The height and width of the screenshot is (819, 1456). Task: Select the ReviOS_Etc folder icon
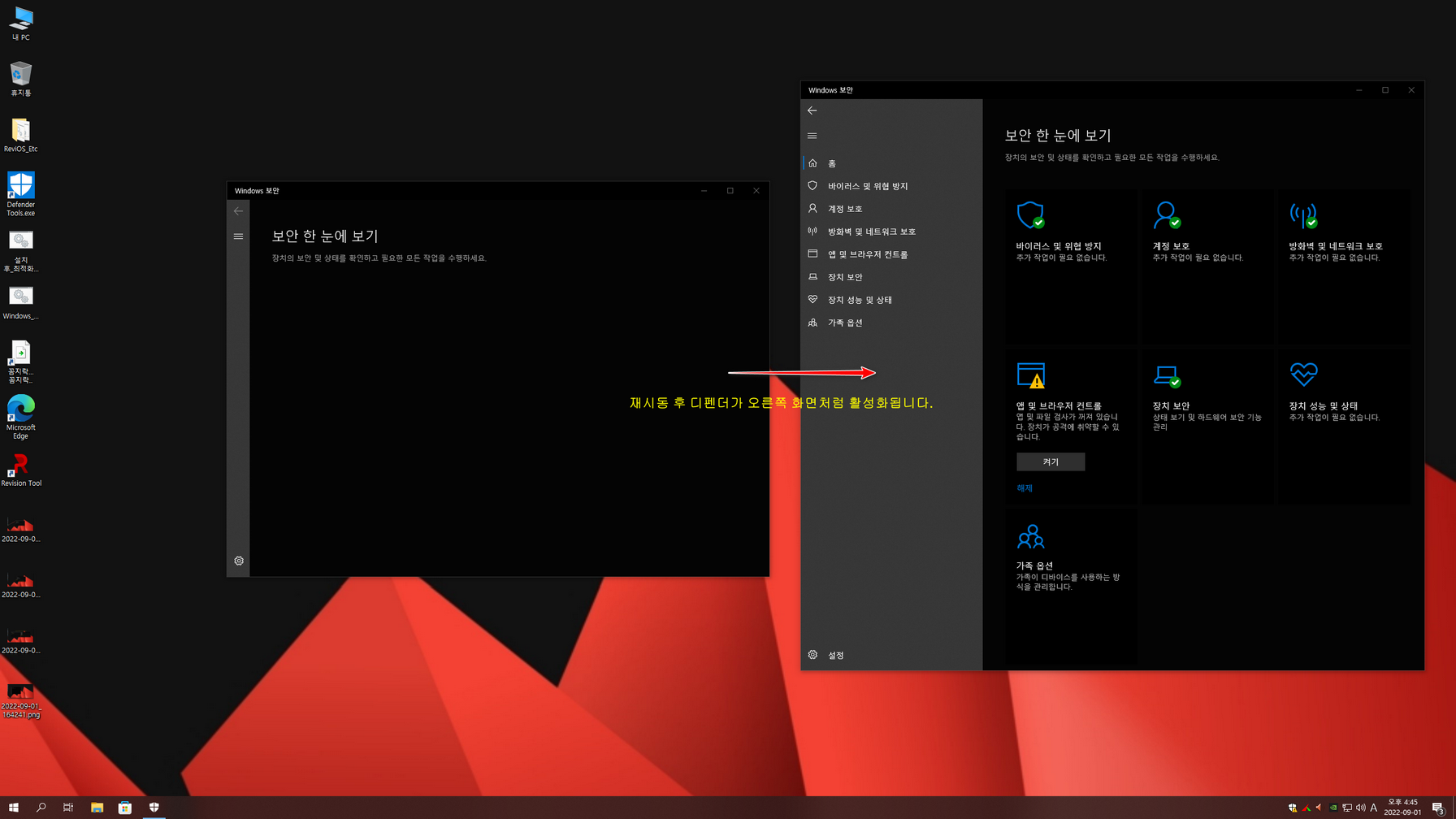tap(21, 135)
